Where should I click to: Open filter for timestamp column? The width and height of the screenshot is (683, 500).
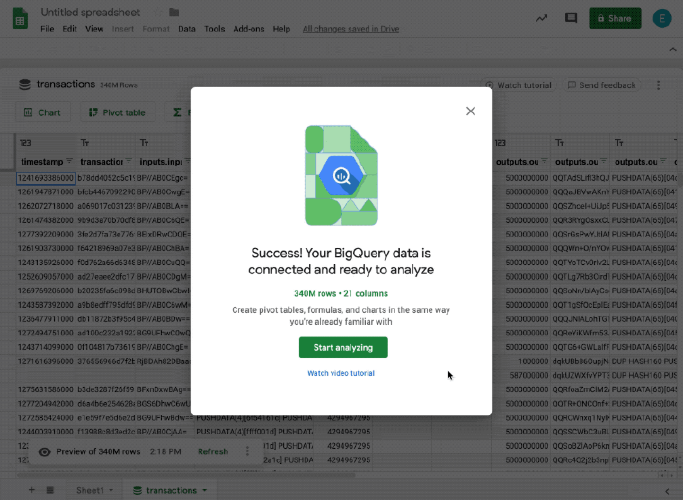70,161
